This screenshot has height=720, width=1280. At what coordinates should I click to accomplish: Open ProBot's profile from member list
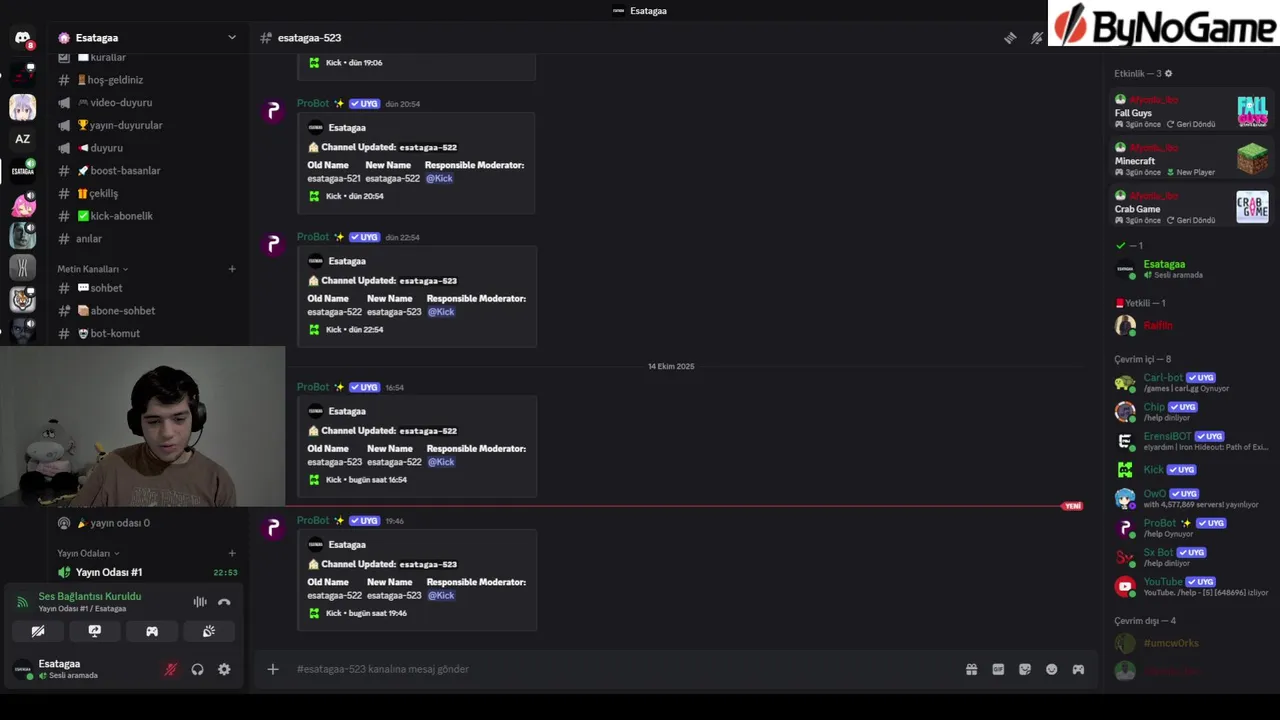point(1160,523)
